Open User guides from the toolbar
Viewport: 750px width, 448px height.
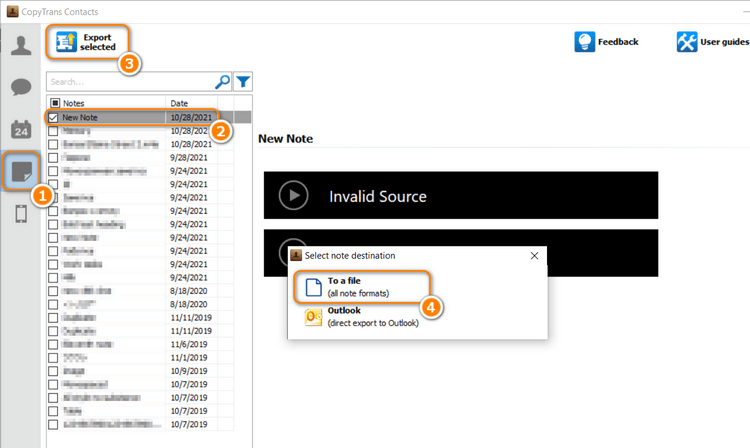[712, 42]
